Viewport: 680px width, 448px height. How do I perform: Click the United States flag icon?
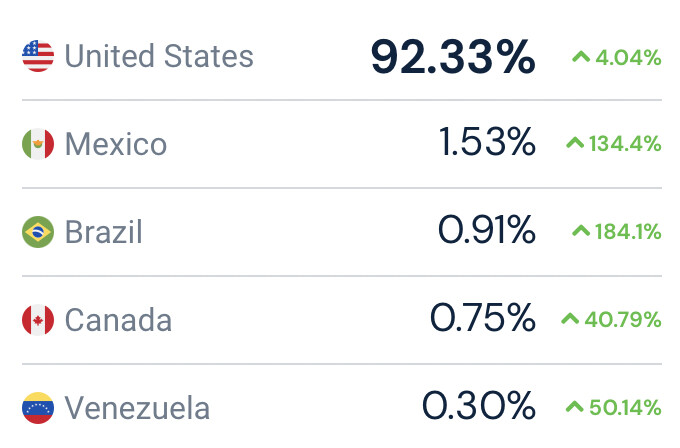(x=38, y=56)
